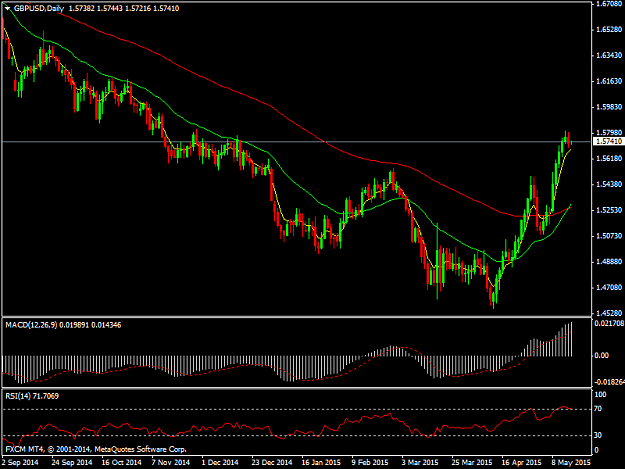
Task: Click the 1.65280 price axis label
Action: [x=609, y=29]
